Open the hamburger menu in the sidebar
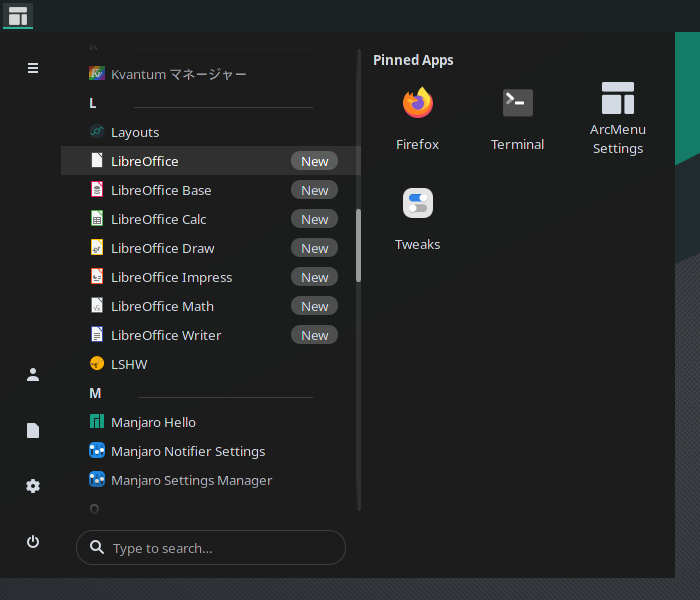 click(33, 68)
